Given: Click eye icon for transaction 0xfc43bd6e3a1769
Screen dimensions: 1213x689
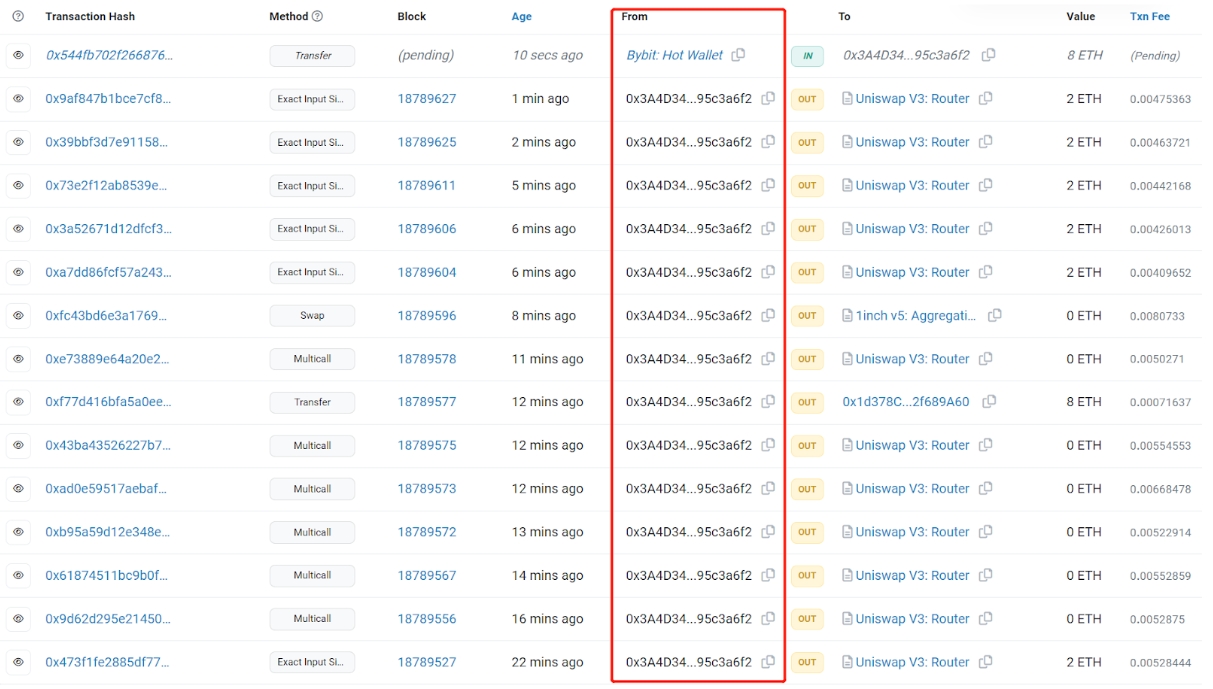Looking at the screenshot, I should point(18,315).
